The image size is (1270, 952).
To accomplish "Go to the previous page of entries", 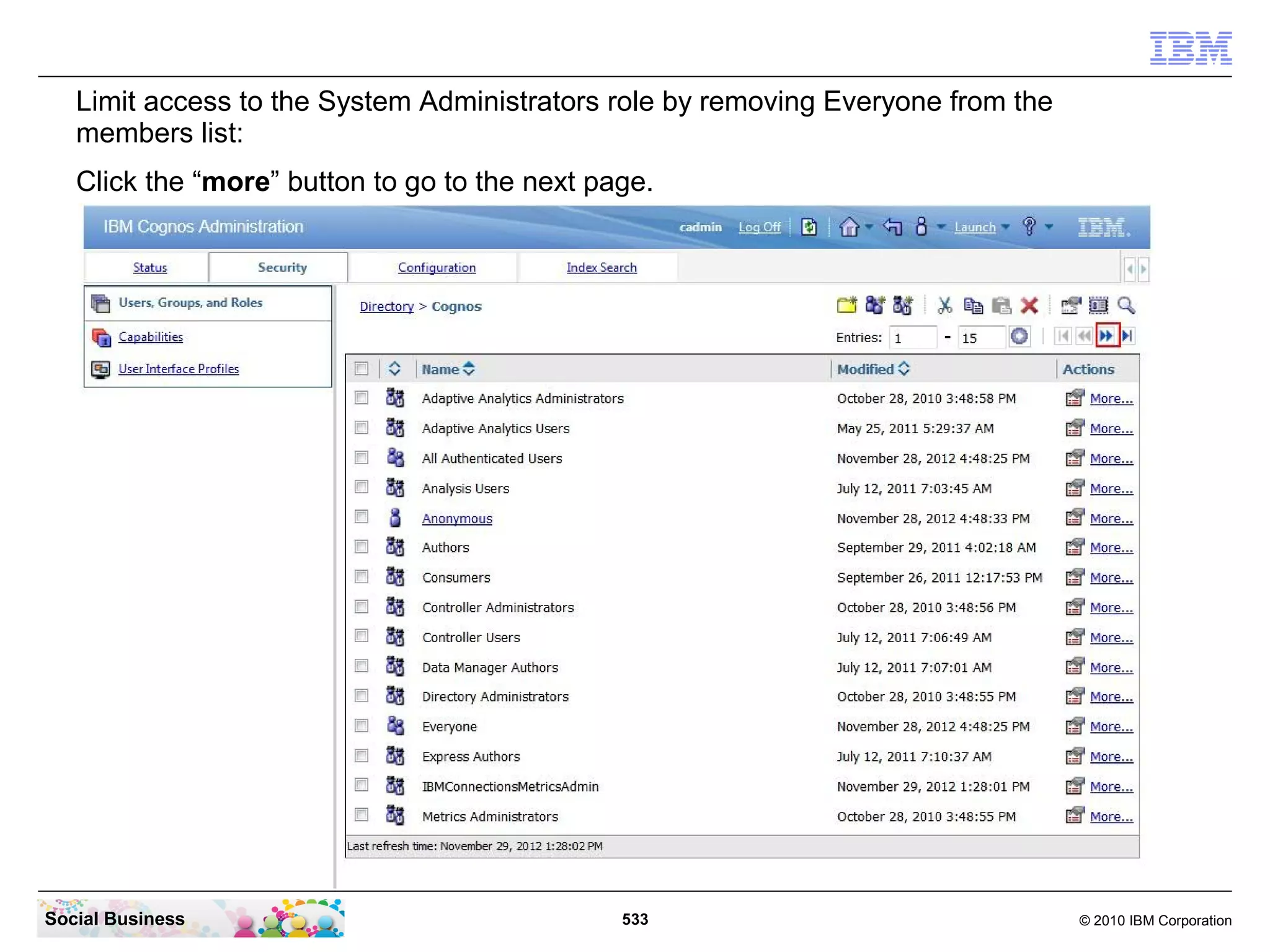I will (x=1084, y=336).
